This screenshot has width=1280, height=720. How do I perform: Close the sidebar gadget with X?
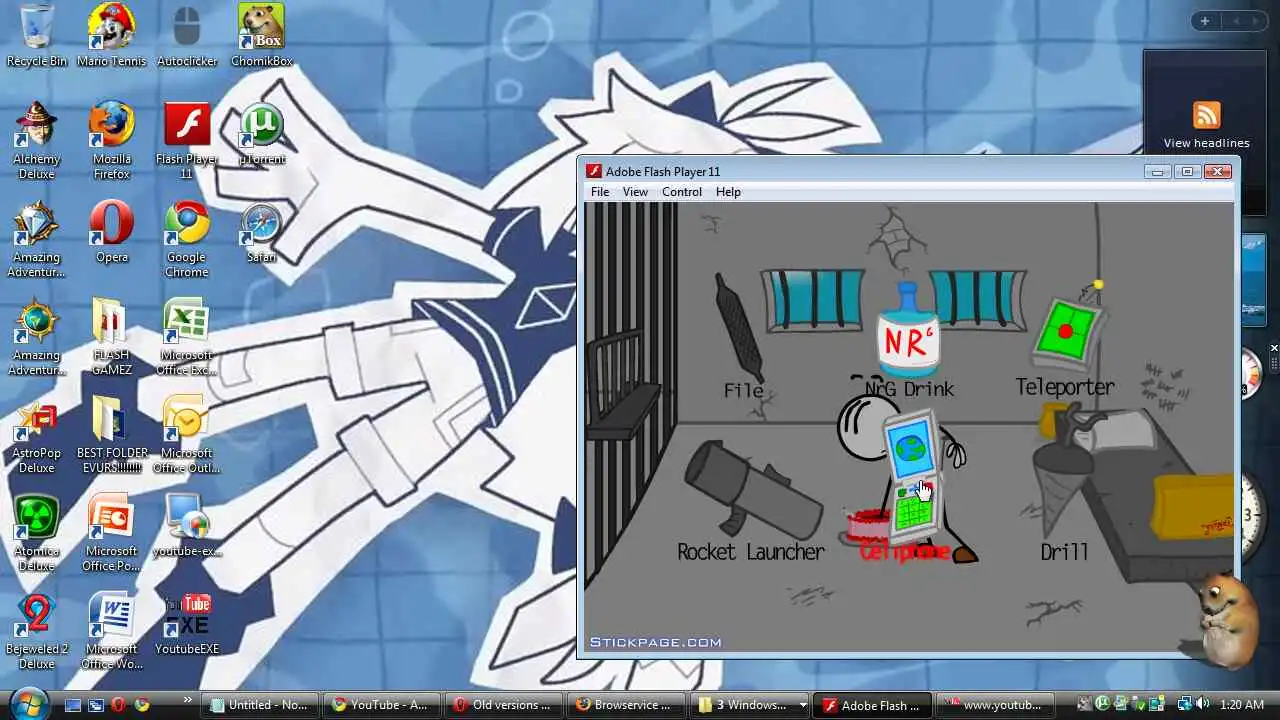1273,348
